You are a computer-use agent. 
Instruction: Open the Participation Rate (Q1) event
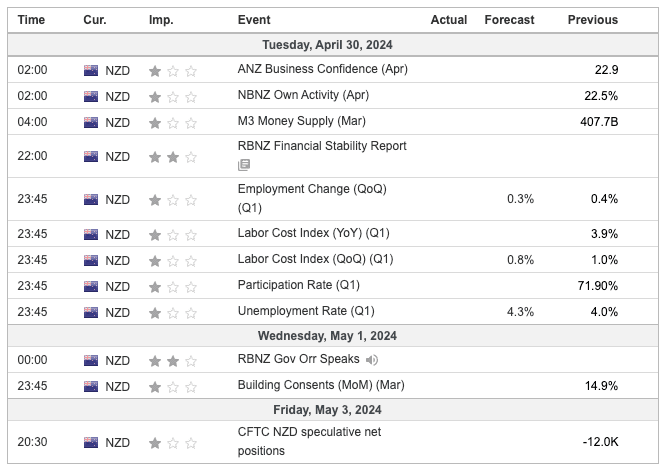click(x=294, y=285)
